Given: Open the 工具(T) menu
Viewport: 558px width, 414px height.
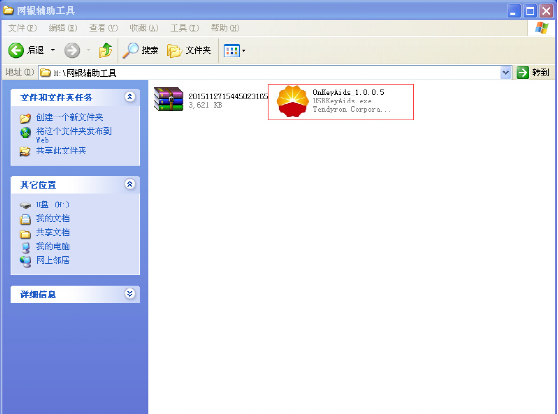Looking at the screenshot, I should pyautogui.click(x=185, y=28).
